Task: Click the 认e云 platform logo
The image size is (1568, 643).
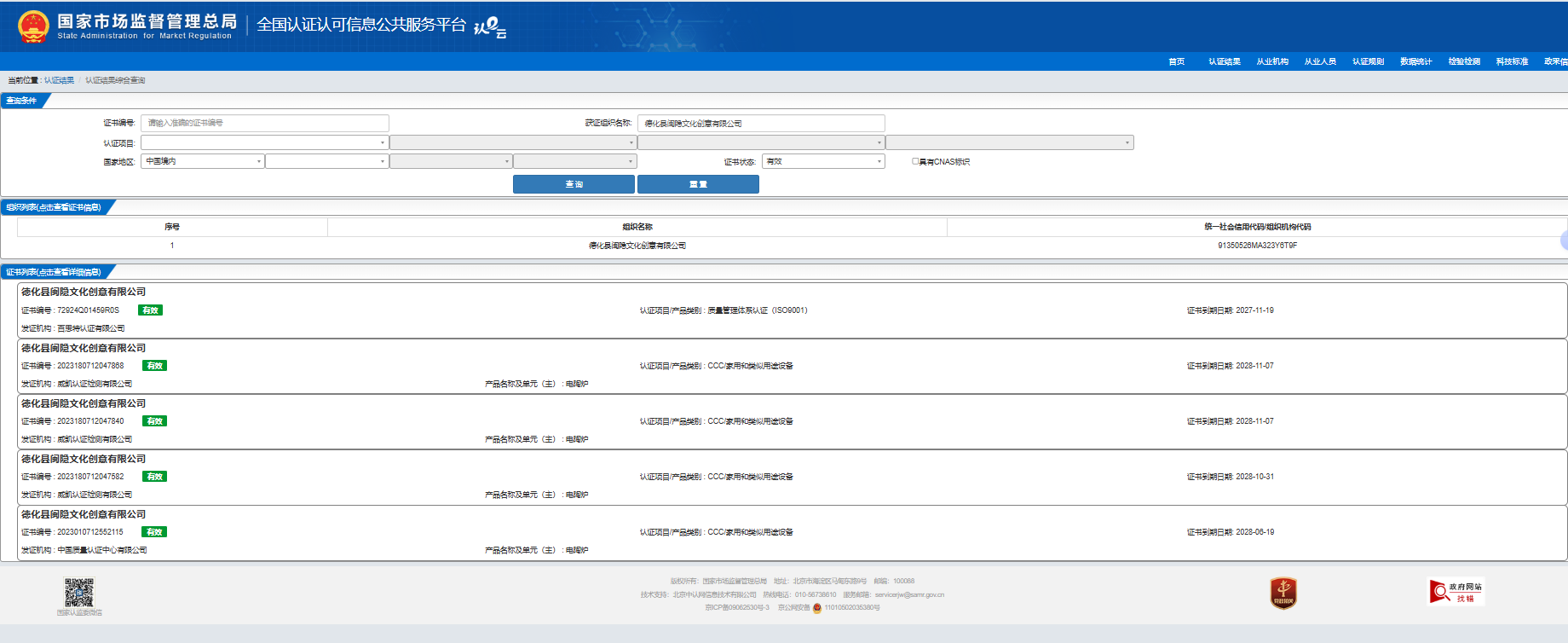Action: pos(490,27)
